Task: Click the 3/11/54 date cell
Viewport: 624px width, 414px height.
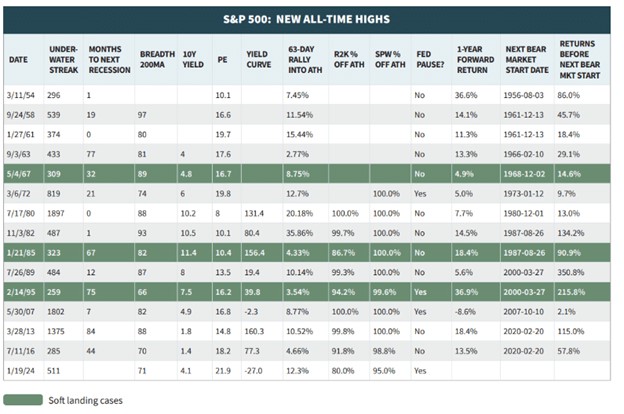Action: (24, 95)
